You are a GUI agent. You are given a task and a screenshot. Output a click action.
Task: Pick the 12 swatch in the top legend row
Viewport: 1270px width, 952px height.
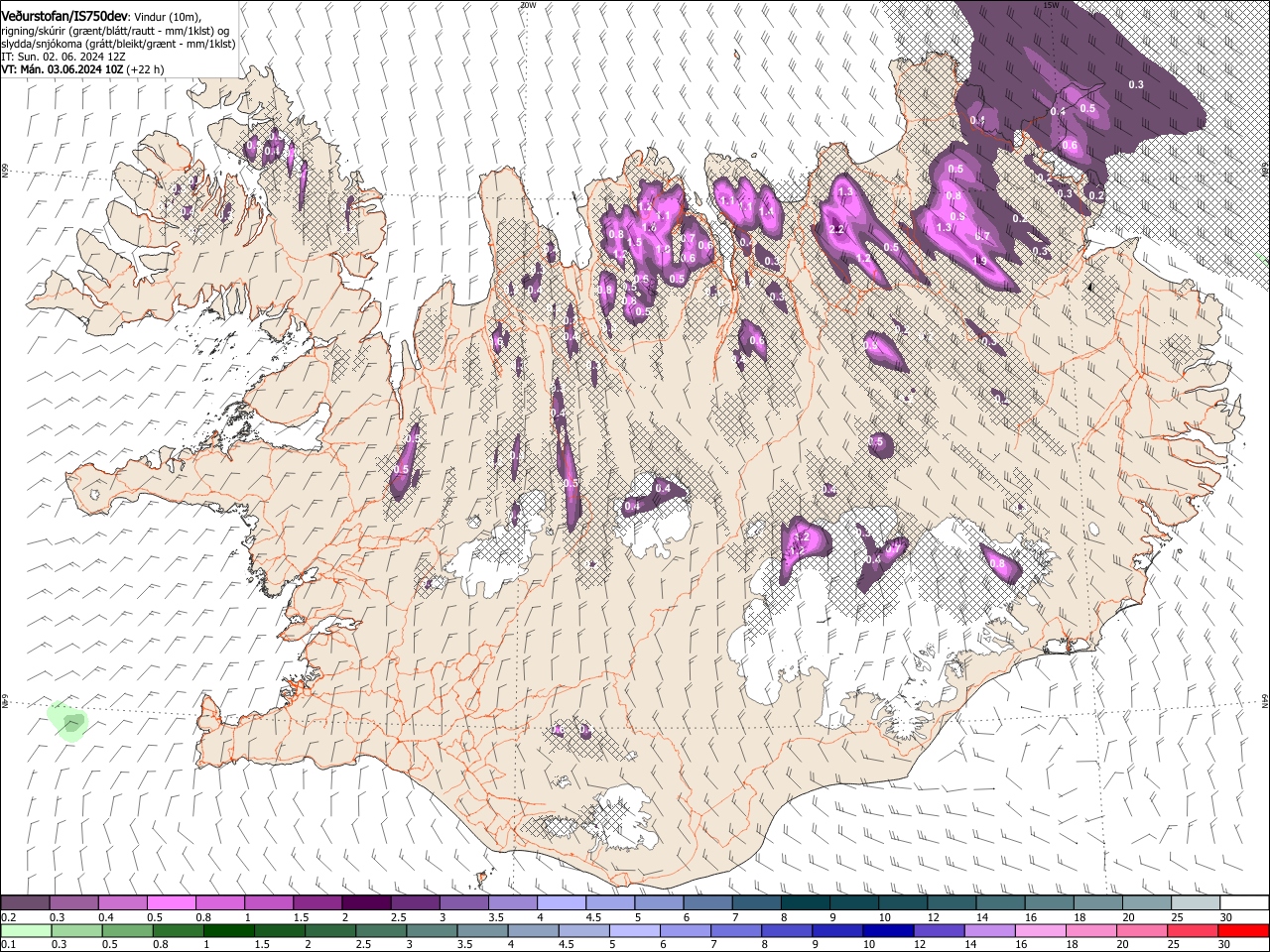[952, 903]
